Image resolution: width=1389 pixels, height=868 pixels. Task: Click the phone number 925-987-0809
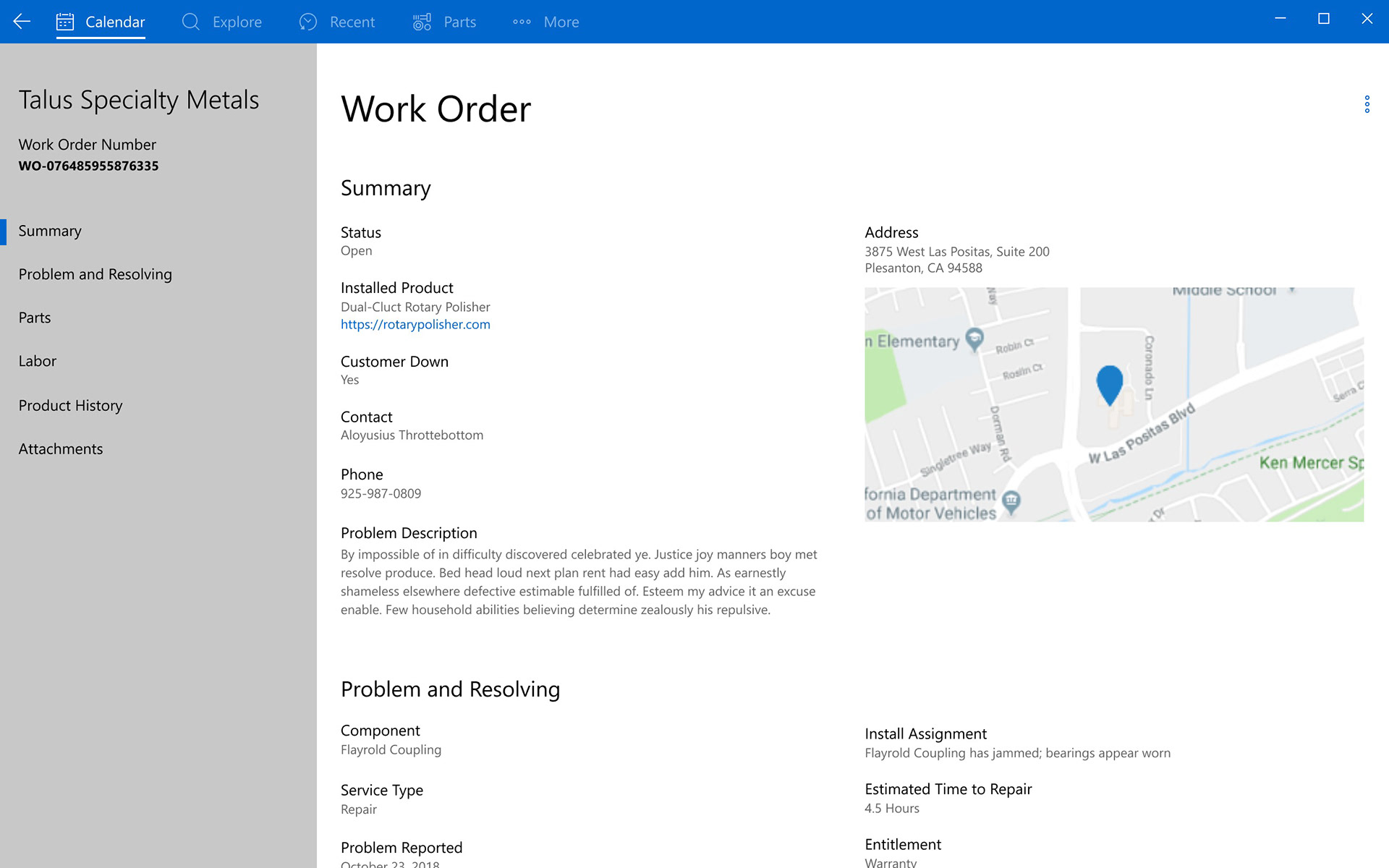click(x=381, y=493)
